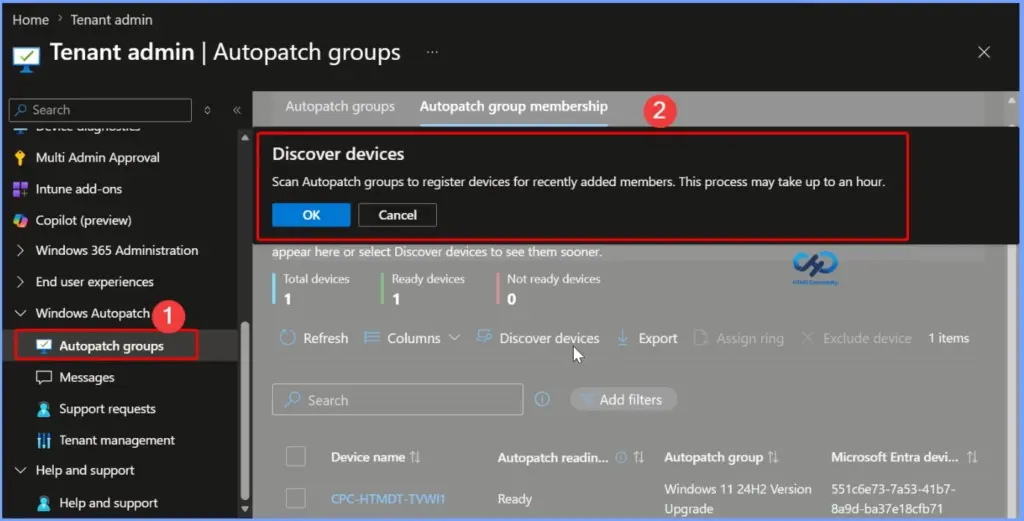
Task: Click the Tenant admin monitor icon in header
Action: (x=26, y=59)
